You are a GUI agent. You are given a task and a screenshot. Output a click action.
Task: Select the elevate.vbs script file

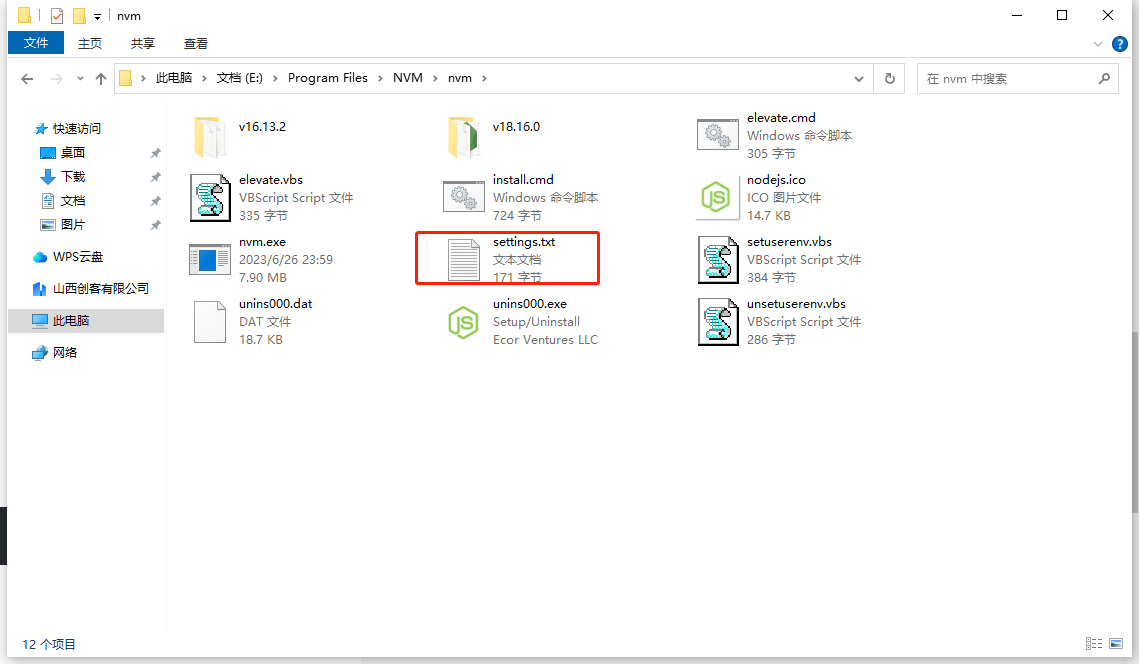(x=210, y=197)
